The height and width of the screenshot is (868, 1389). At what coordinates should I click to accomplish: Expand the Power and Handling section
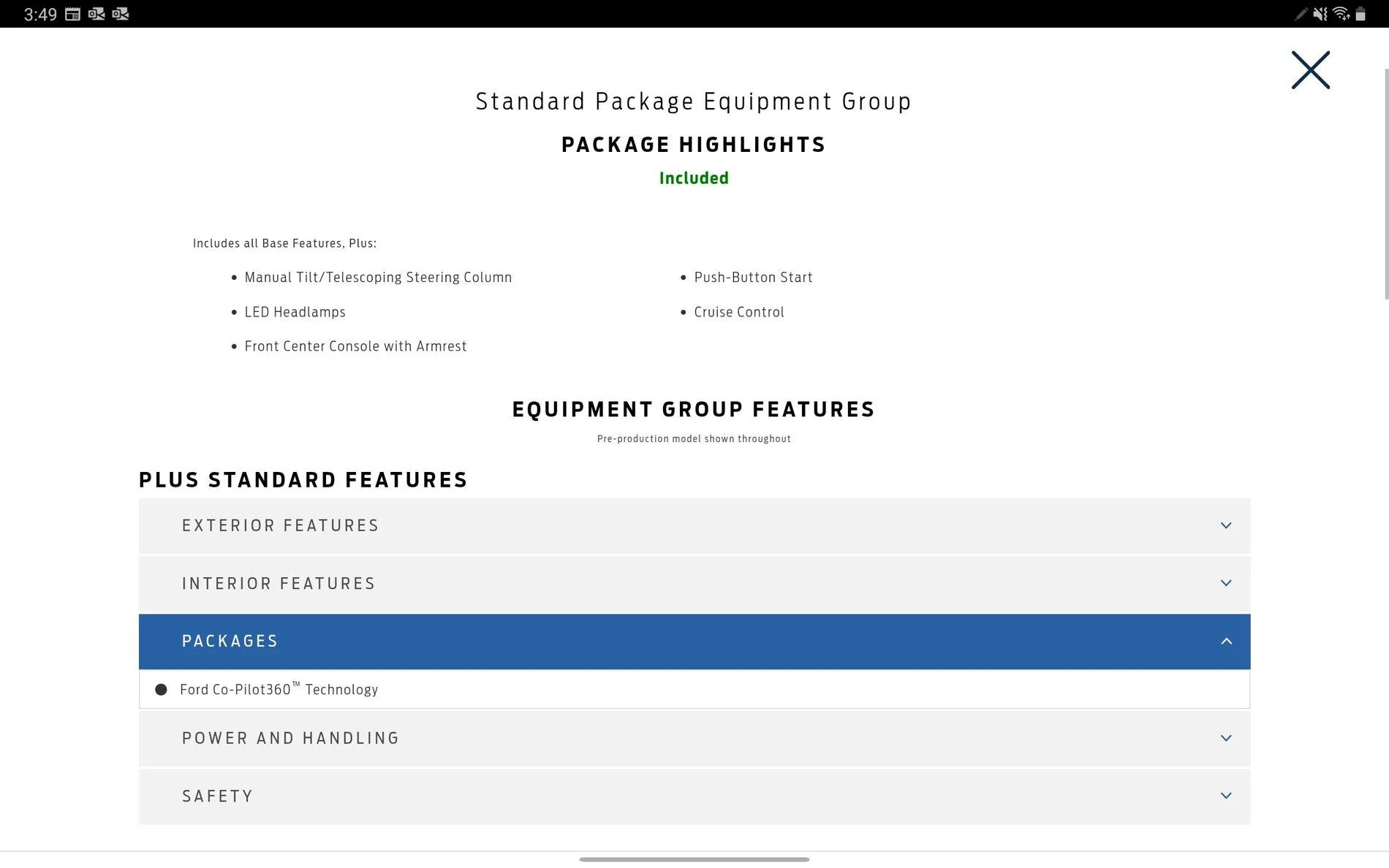point(694,739)
